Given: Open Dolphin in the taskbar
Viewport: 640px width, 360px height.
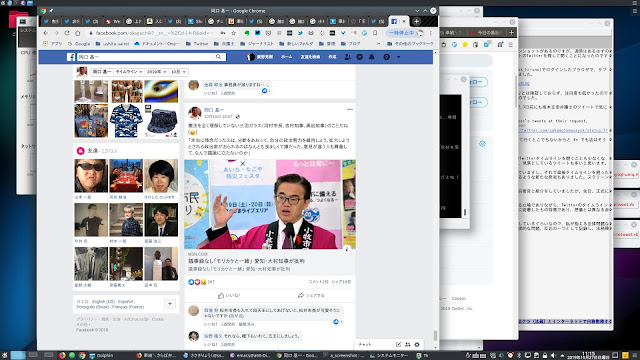Looking at the screenshot, I should [x=101, y=356].
